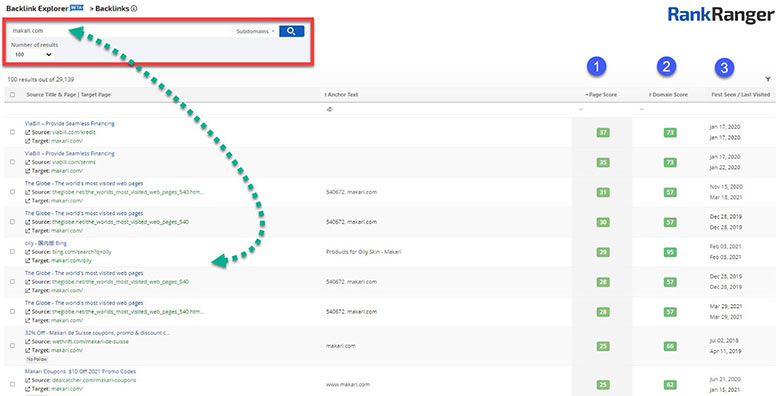The height and width of the screenshot is (396, 780).
Task: Open the filter funnel icon above table
Action: click(768, 79)
